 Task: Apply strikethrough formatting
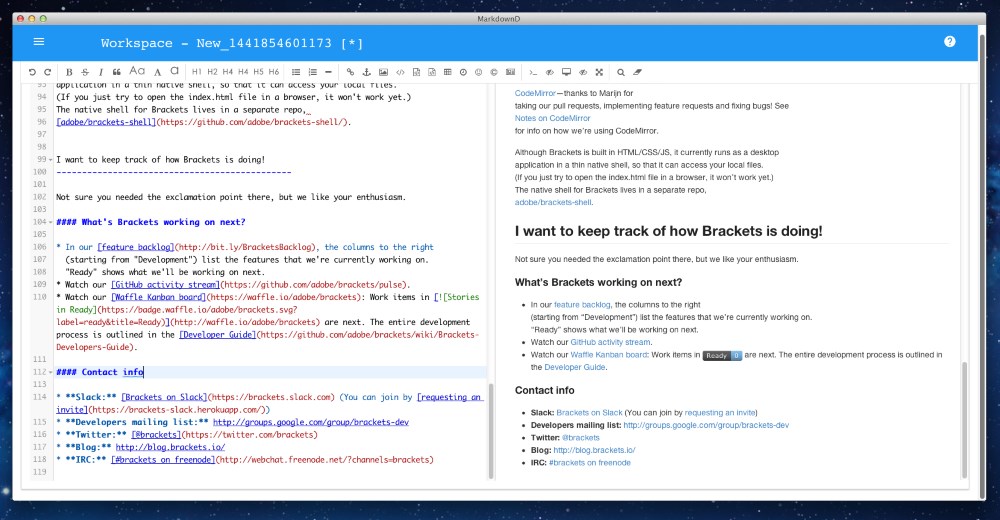(85, 72)
